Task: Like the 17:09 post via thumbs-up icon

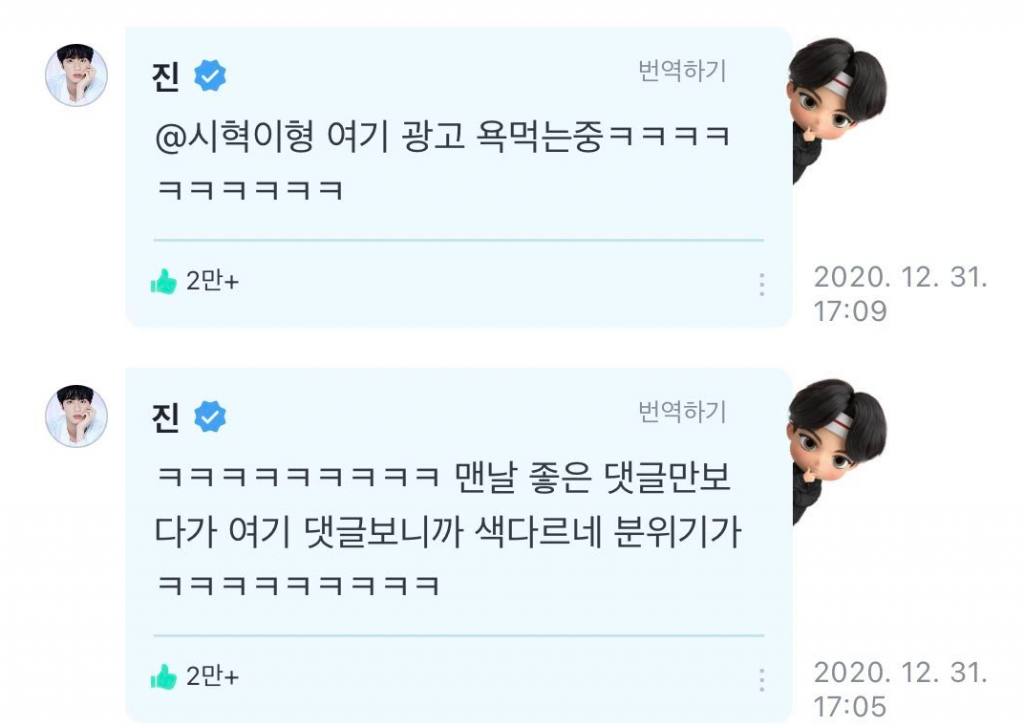Action: pyautogui.click(x=163, y=281)
